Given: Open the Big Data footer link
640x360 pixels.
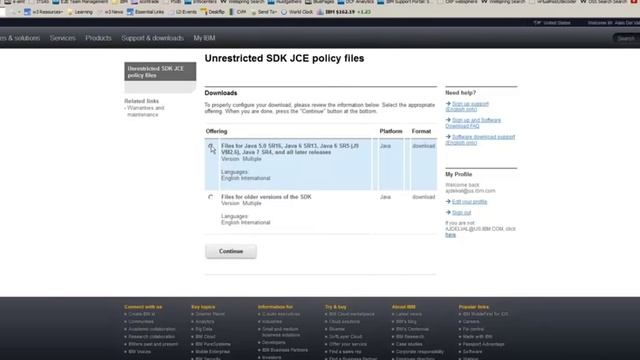Looking at the screenshot, I should point(204,329).
